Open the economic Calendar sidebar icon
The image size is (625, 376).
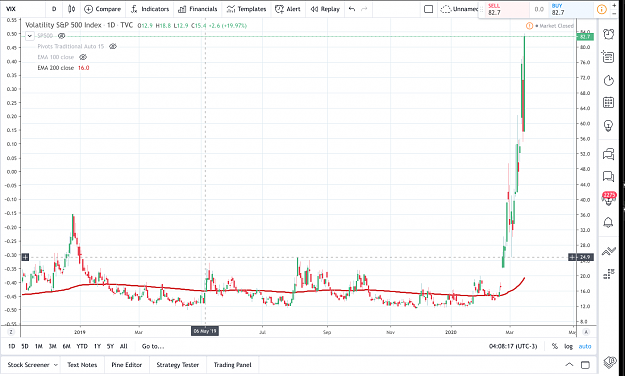pos(608,103)
